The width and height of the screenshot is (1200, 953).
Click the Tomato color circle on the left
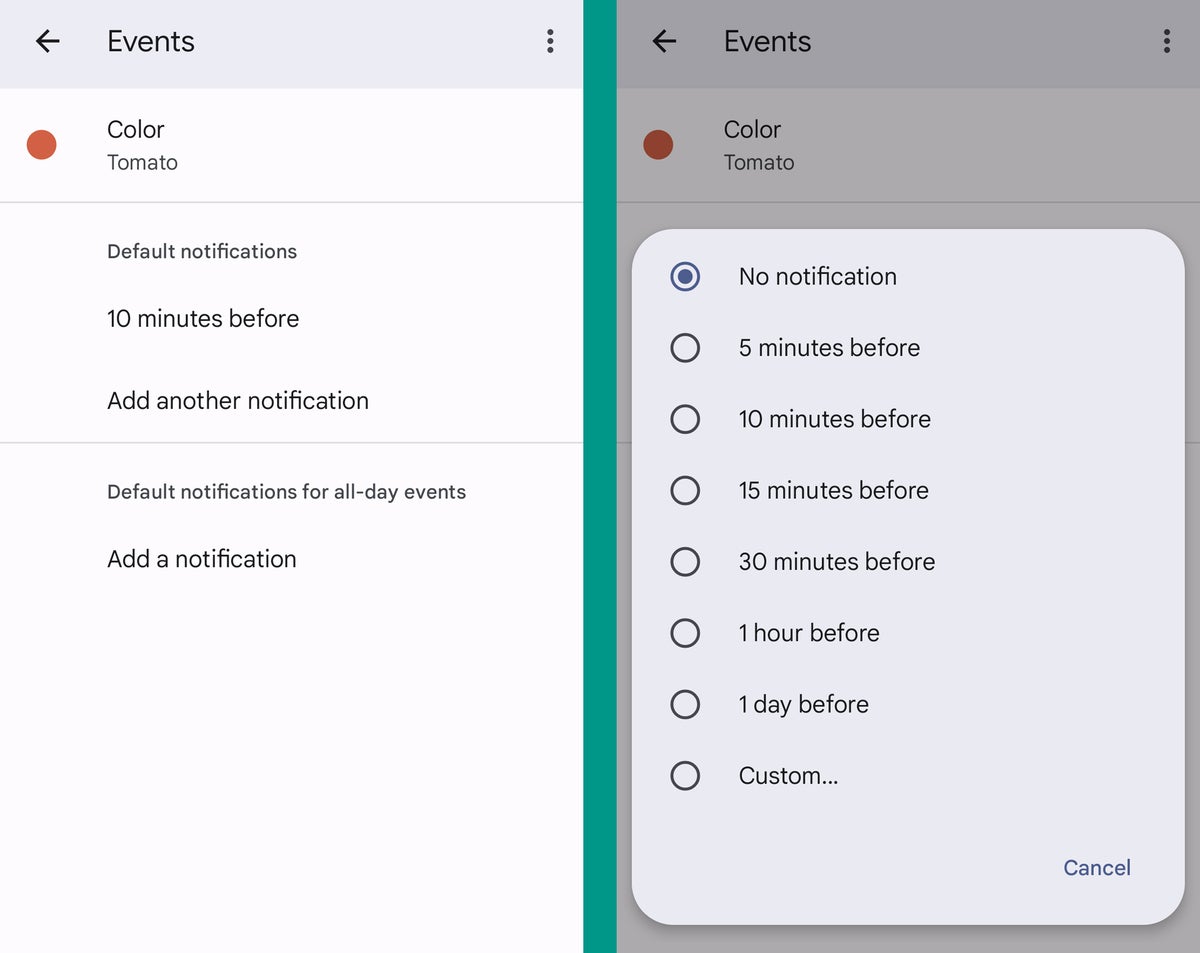click(x=41, y=144)
